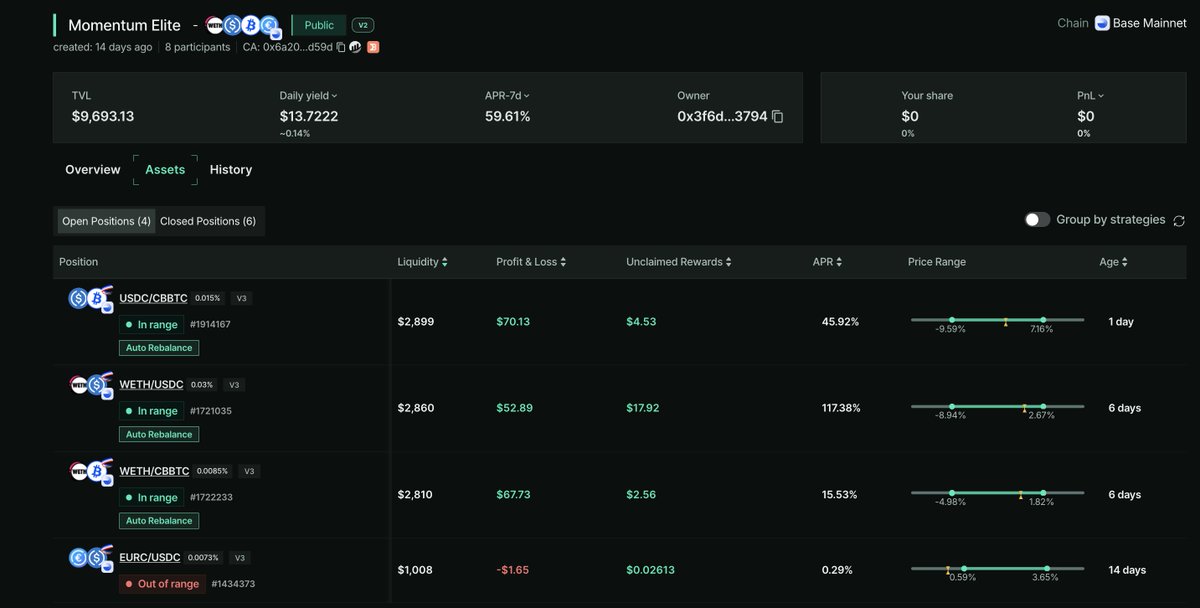Click Auto Rebalance tag on WETH/CBBTC row
Viewport: 1200px width, 608px height.
pyautogui.click(x=159, y=521)
